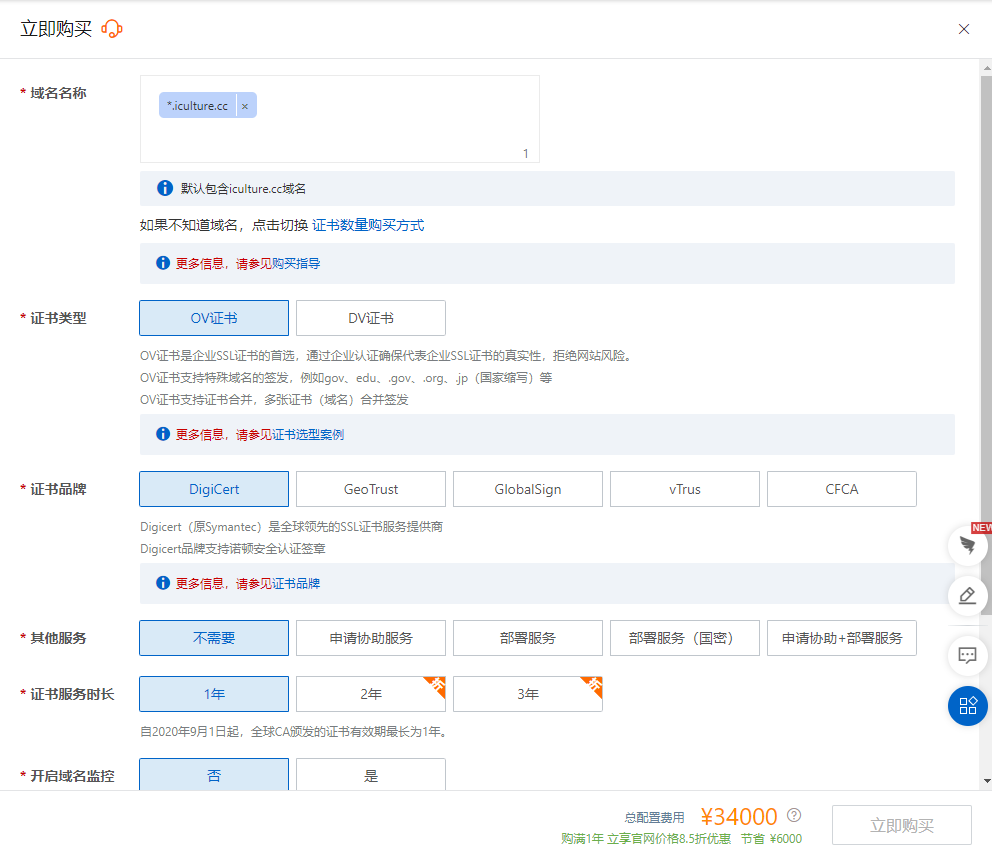Open 证书数量购买方式 link
992x848 pixels.
(368, 225)
